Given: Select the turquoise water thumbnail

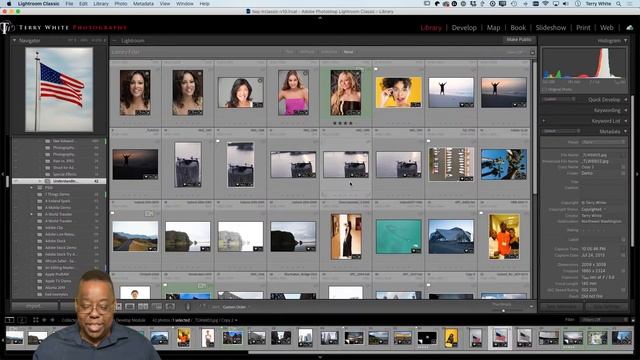Looking at the screenshot, I should (398, 236).
